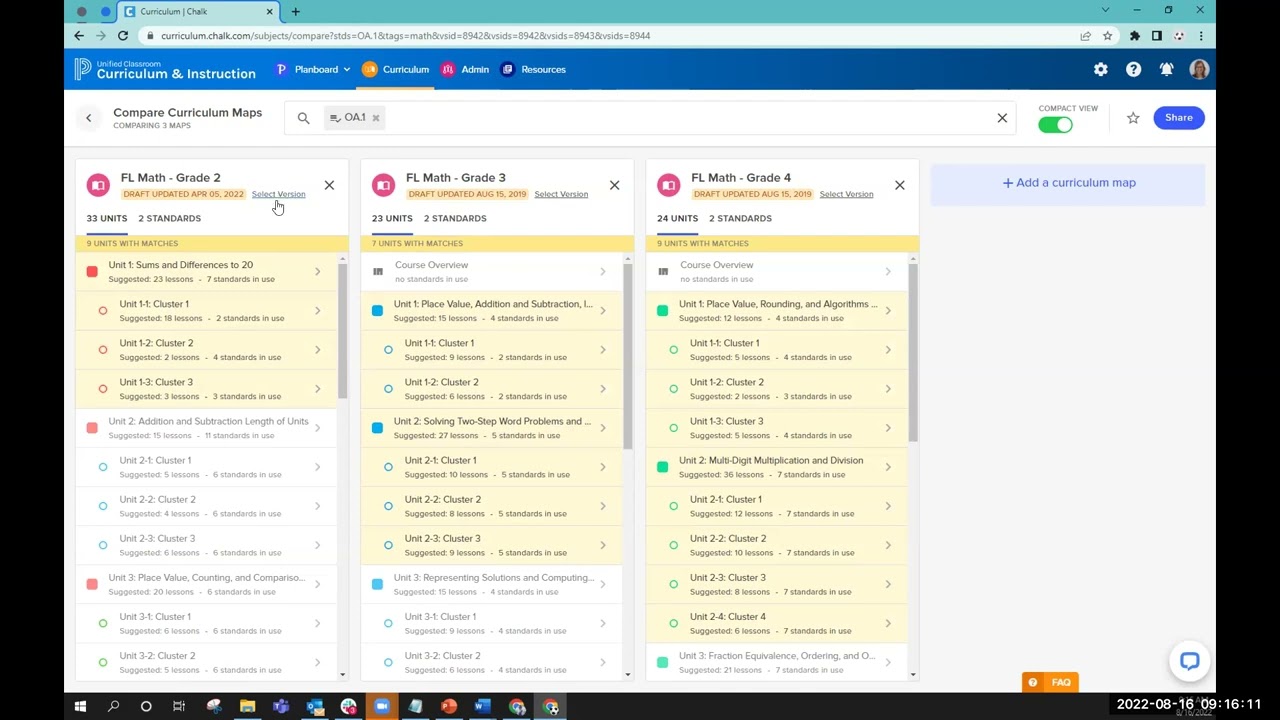
Task: Open the Windows Start menu
Action: [x=80, y=707]
